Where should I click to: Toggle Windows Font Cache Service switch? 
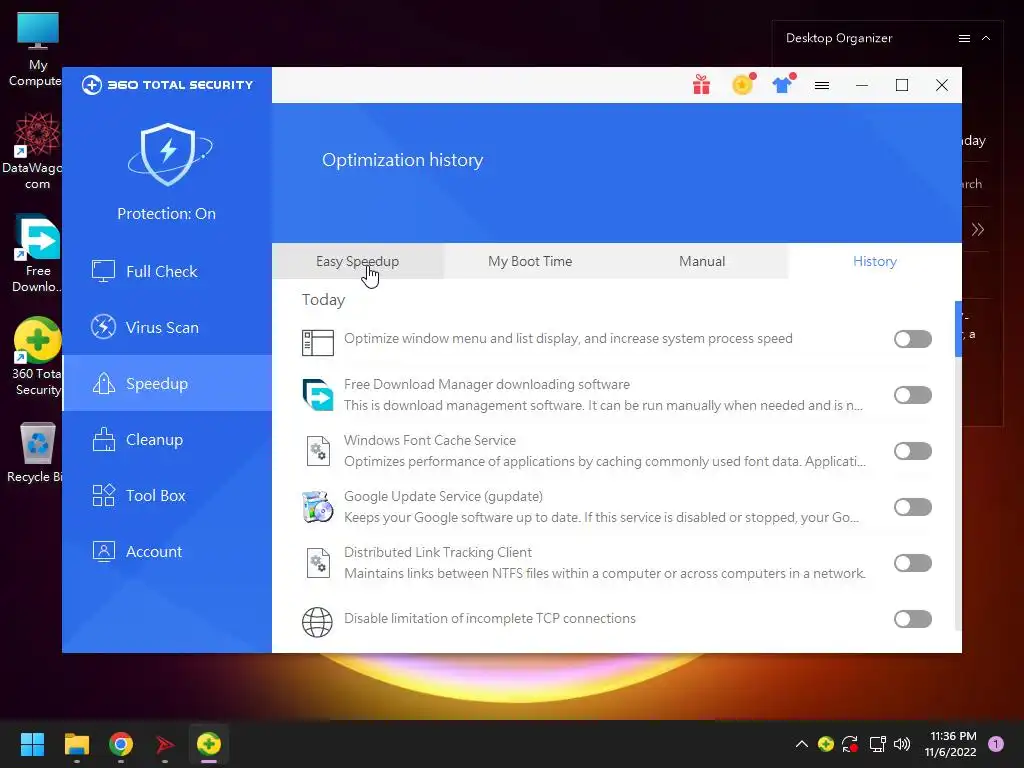[x=912, y=451]
